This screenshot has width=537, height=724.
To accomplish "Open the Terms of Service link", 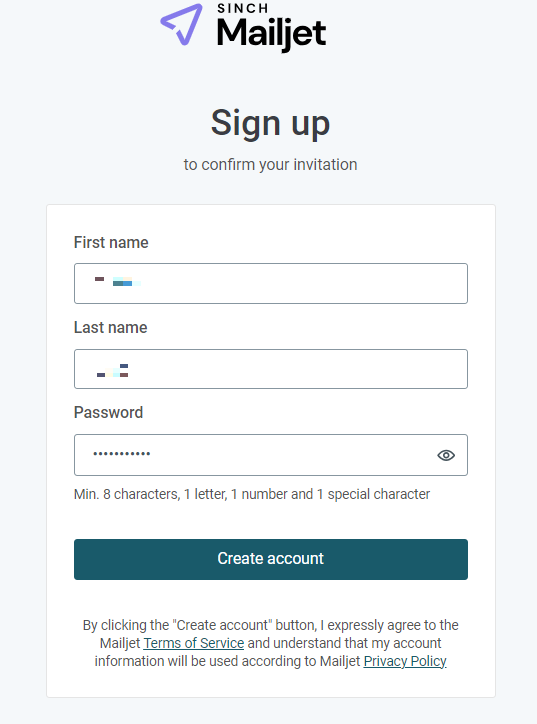I will [x=193, y=643].
